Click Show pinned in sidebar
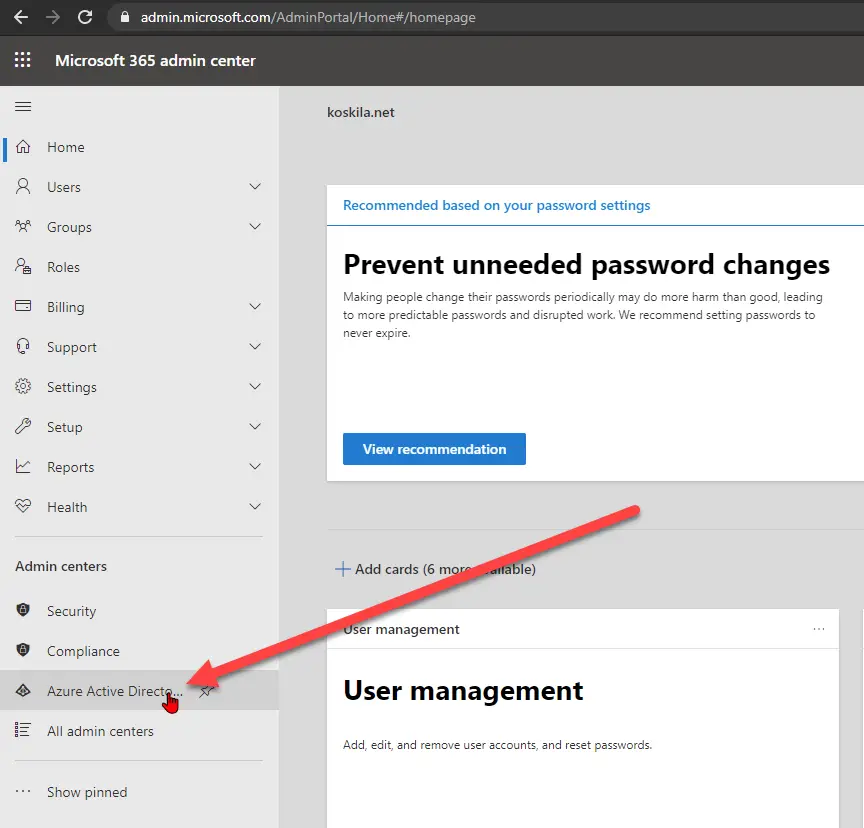This screenshot has height=828, width=864. click(x=86, y=792)
